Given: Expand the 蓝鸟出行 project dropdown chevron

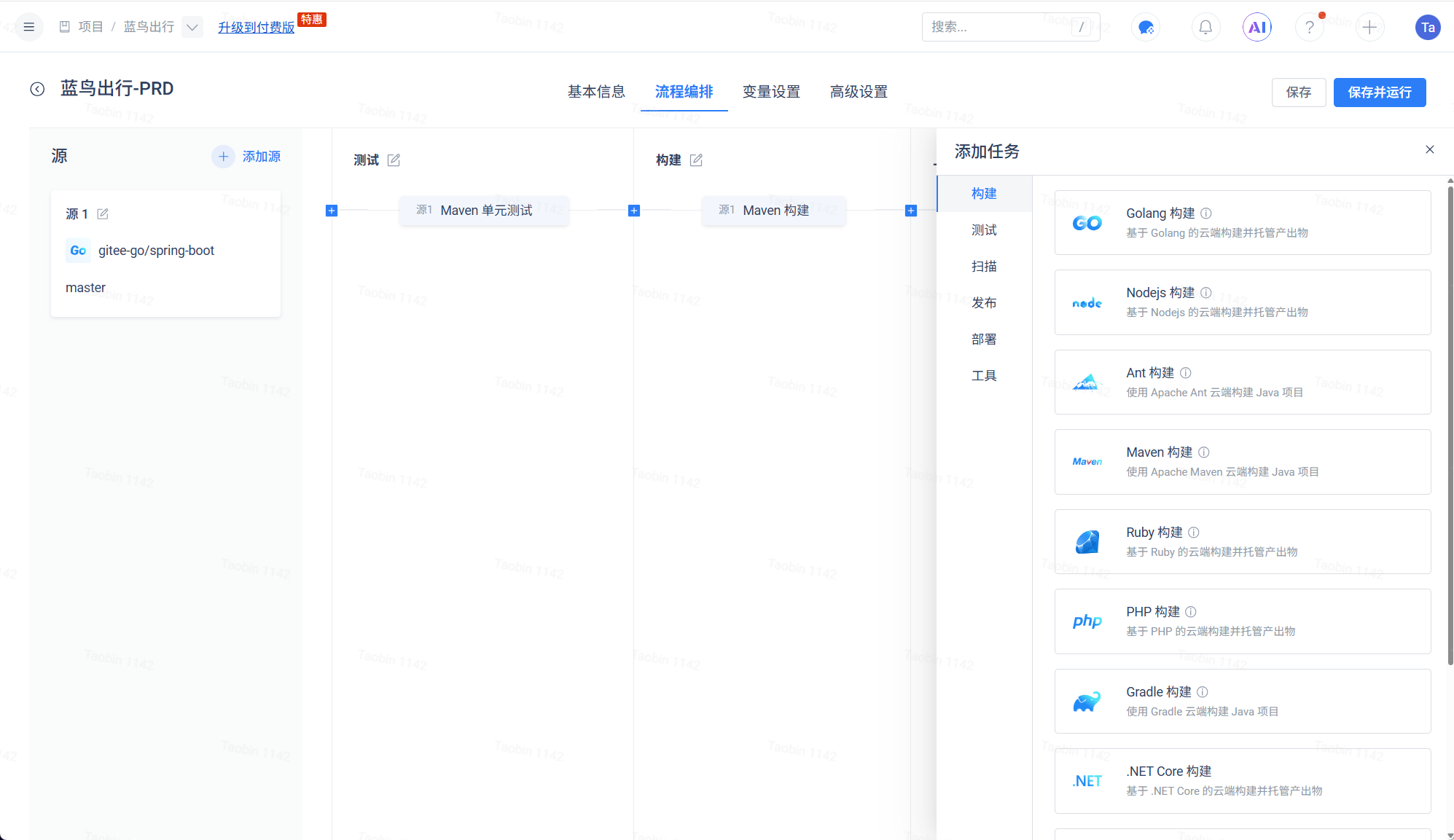Looking at the screenshot, I should [x=192, y=27].
